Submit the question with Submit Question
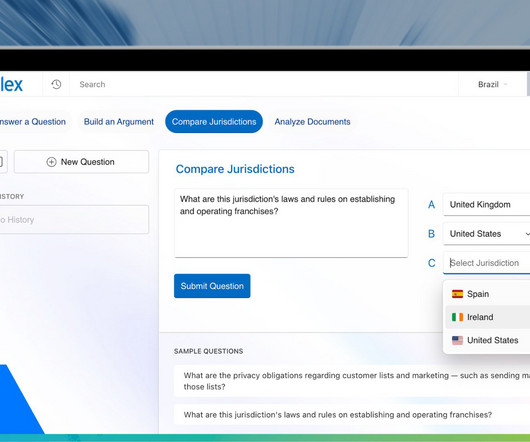530x442 pixels. [x=212, y=286]
